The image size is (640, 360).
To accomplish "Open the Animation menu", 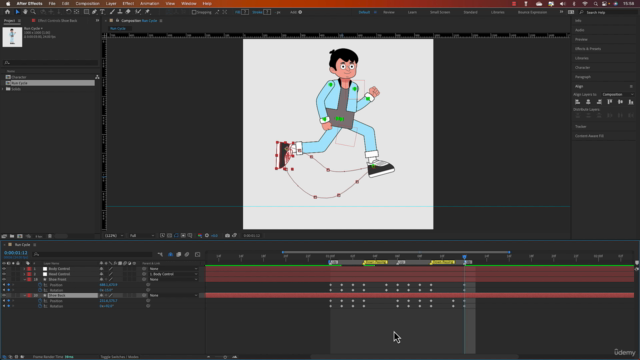I will point(149,4).
